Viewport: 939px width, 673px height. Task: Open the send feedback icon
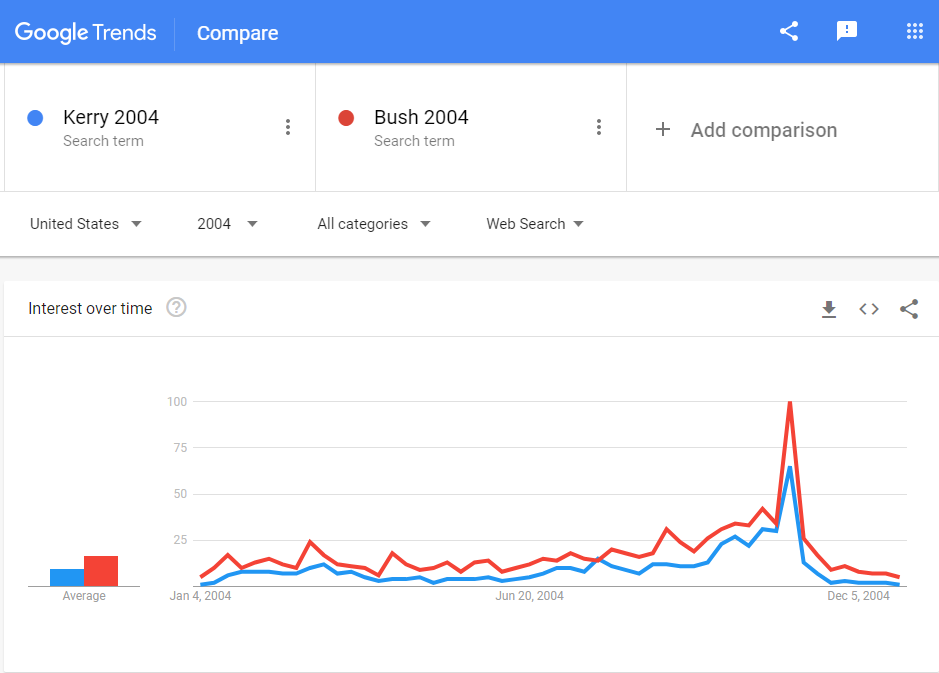tap(846, 31)
